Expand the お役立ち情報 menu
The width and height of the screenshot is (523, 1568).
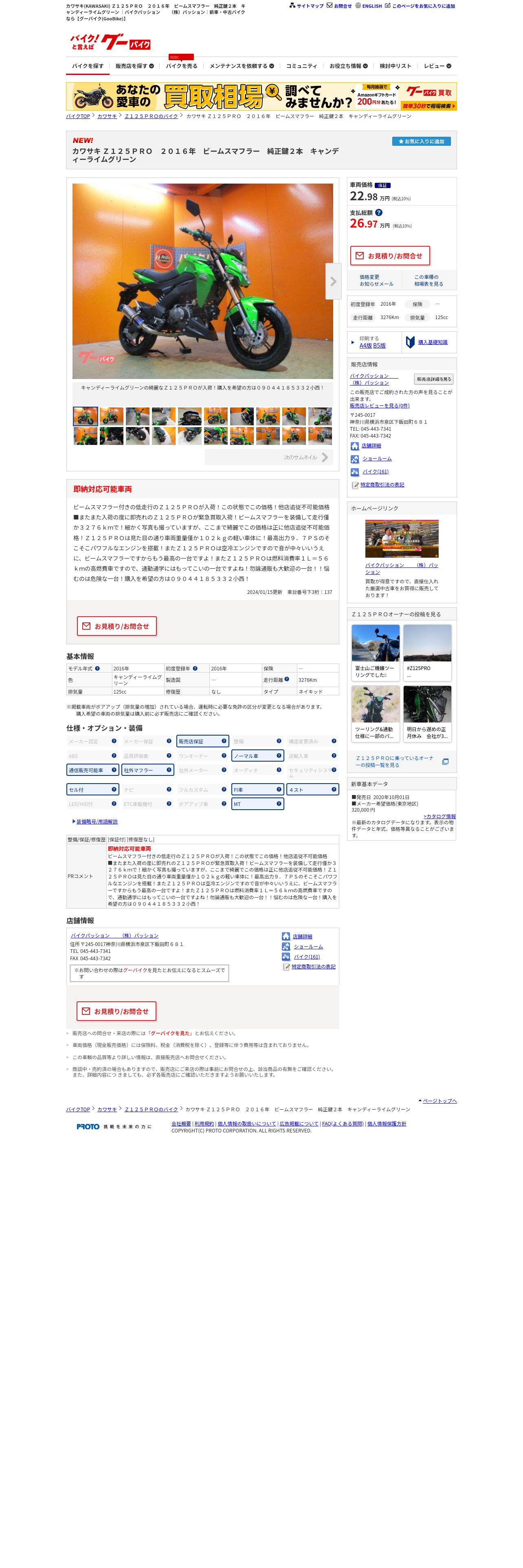[348, 66]
